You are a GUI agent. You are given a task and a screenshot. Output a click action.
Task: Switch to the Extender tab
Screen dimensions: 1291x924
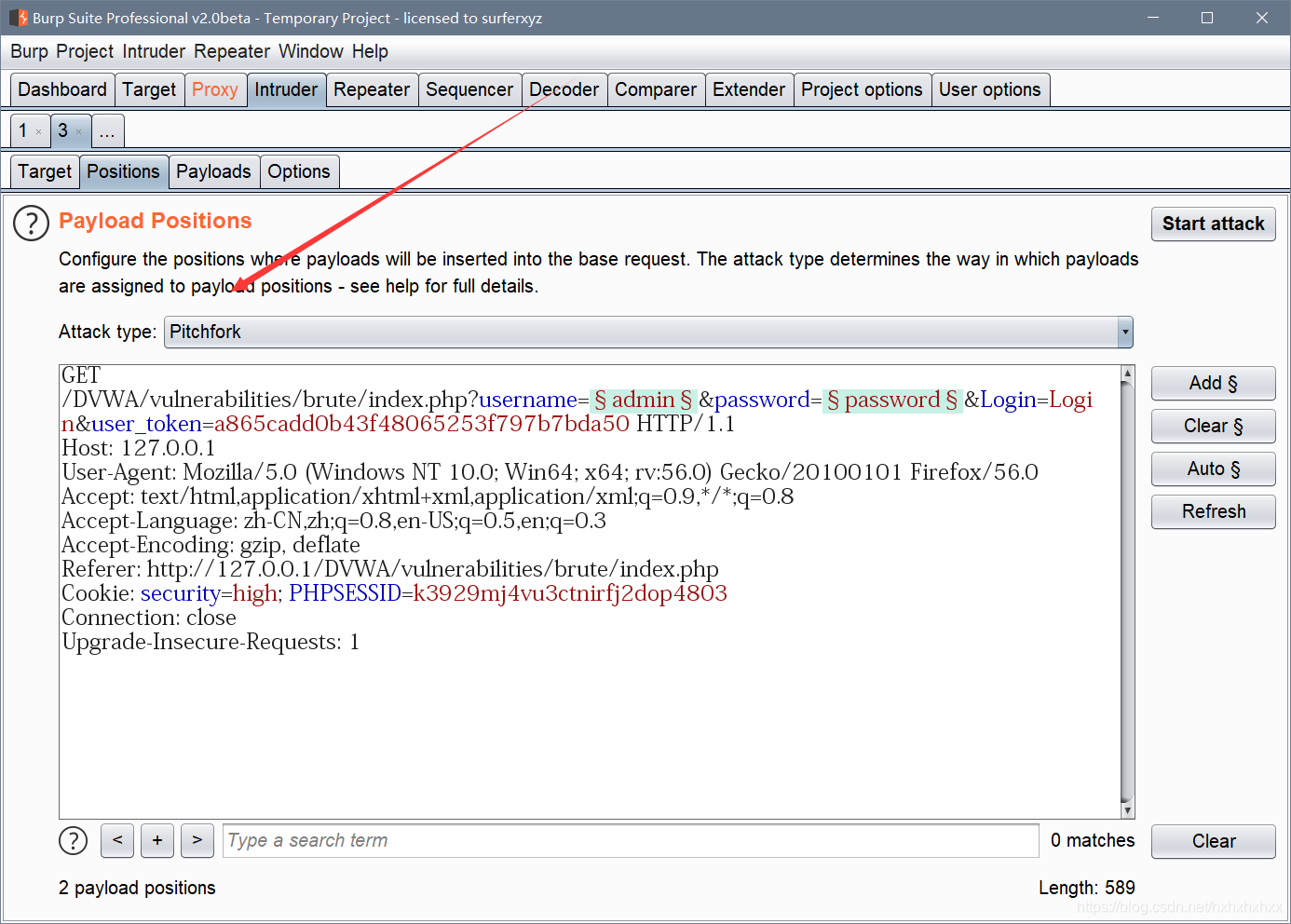click(x=749, y=89)
